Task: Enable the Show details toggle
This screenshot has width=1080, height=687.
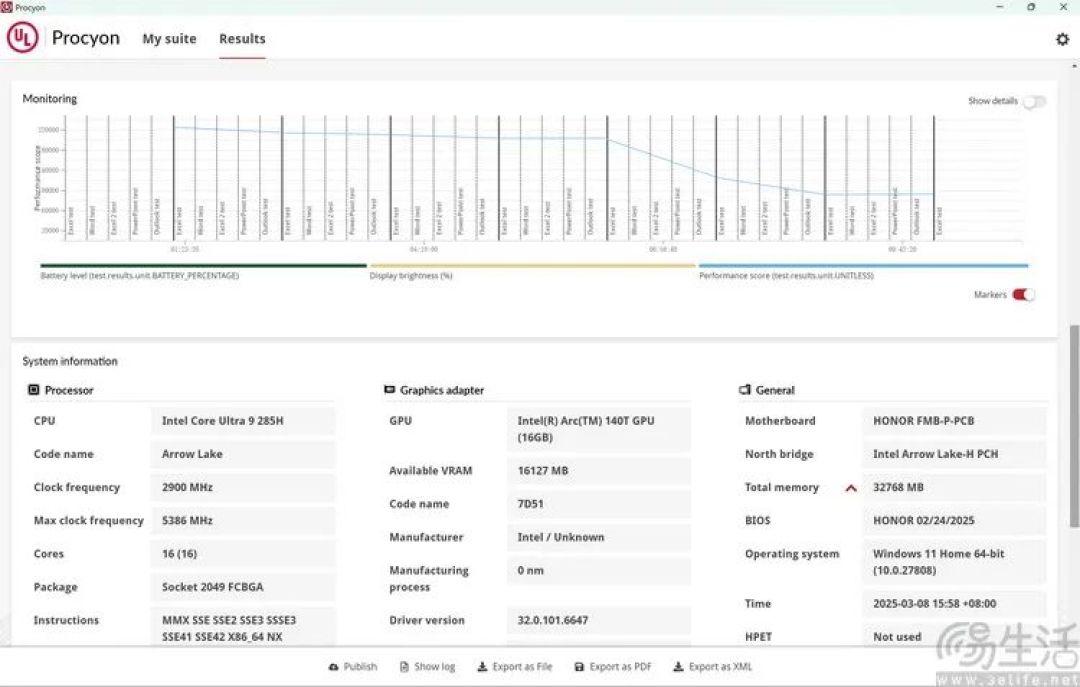Action: pos(1034,102)
